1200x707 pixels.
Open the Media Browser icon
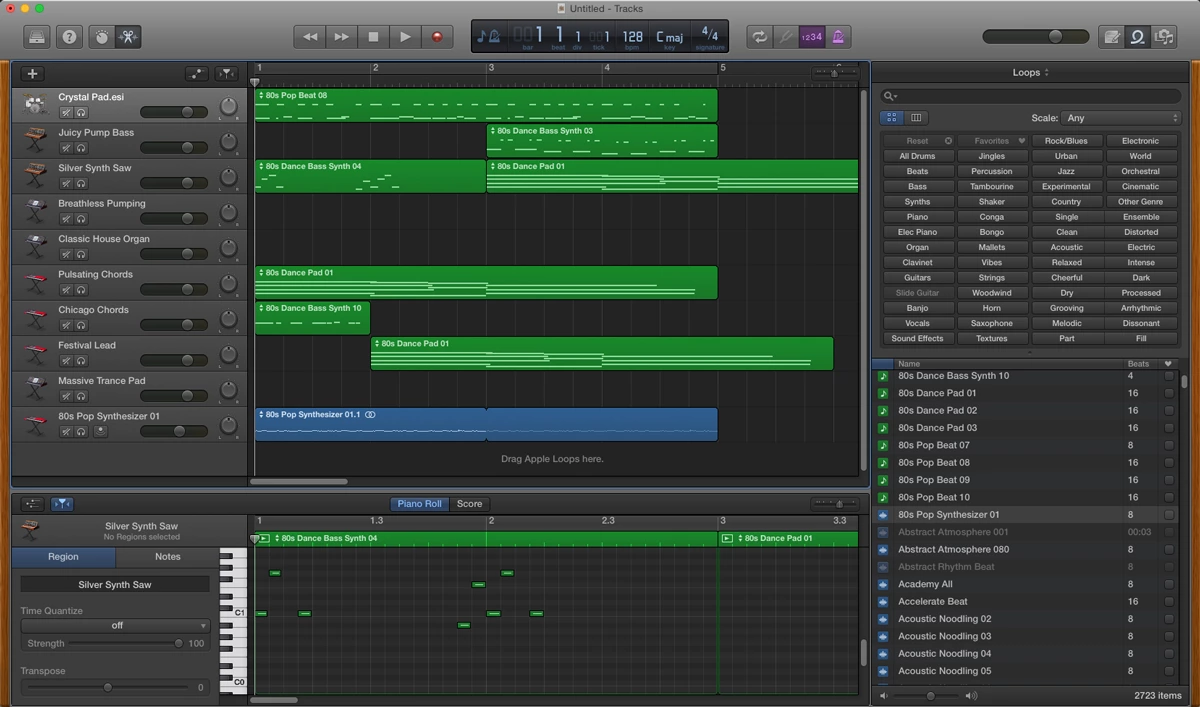[1163, 37]
